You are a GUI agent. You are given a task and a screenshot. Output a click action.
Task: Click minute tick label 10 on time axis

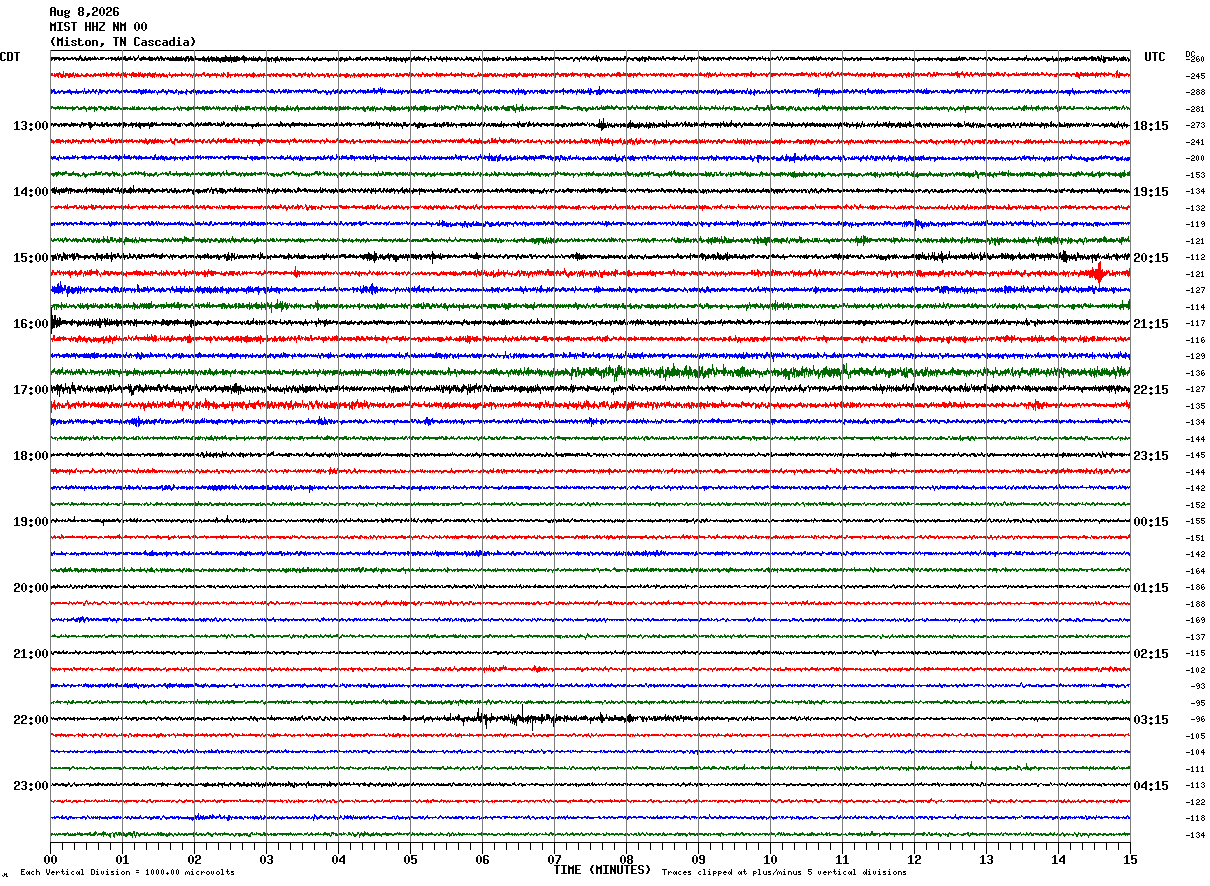(770, 859)
